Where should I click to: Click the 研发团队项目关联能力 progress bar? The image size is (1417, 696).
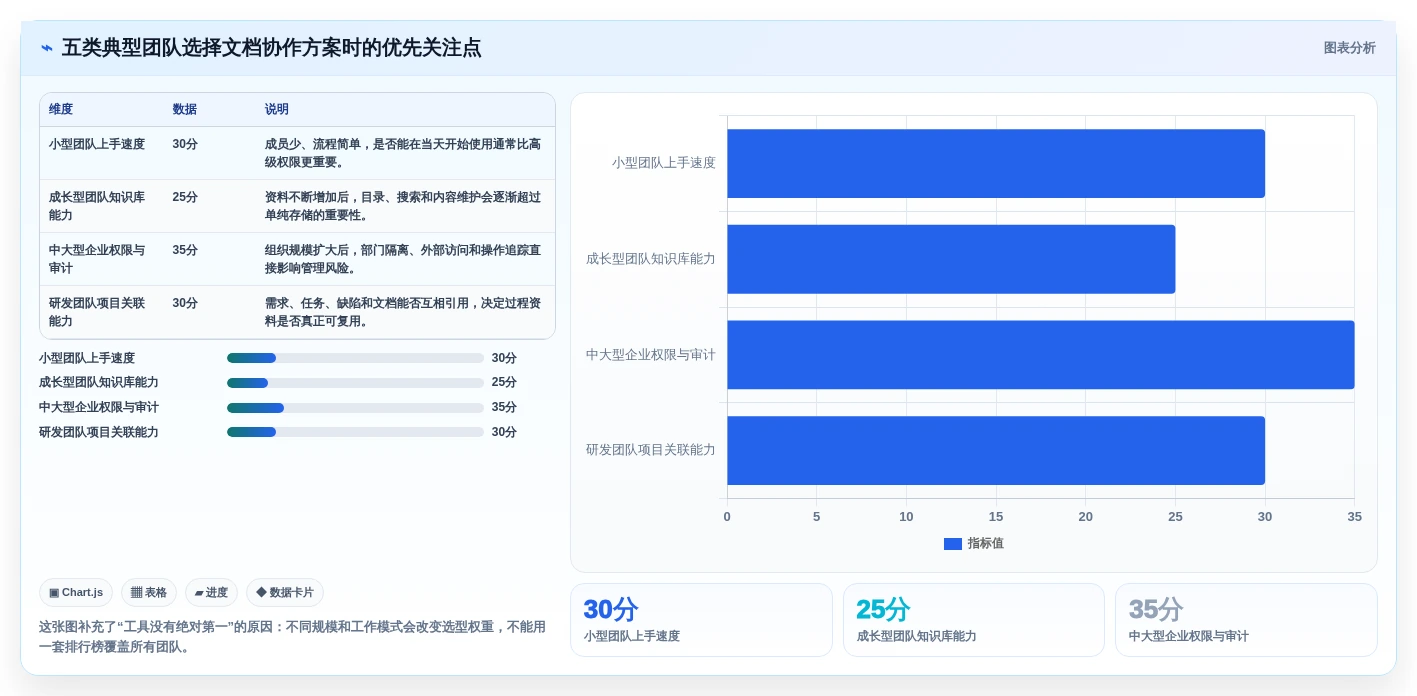pos(355,432)
